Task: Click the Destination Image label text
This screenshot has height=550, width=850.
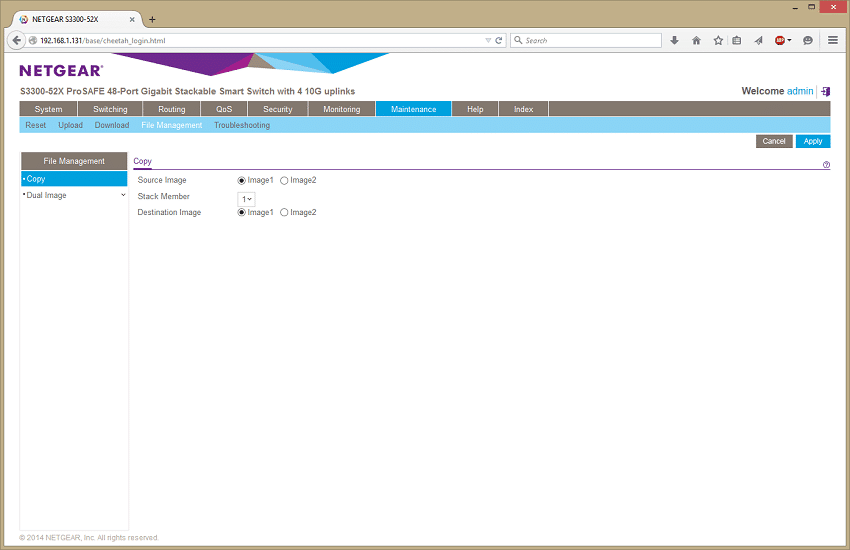Action: point(169,212)
